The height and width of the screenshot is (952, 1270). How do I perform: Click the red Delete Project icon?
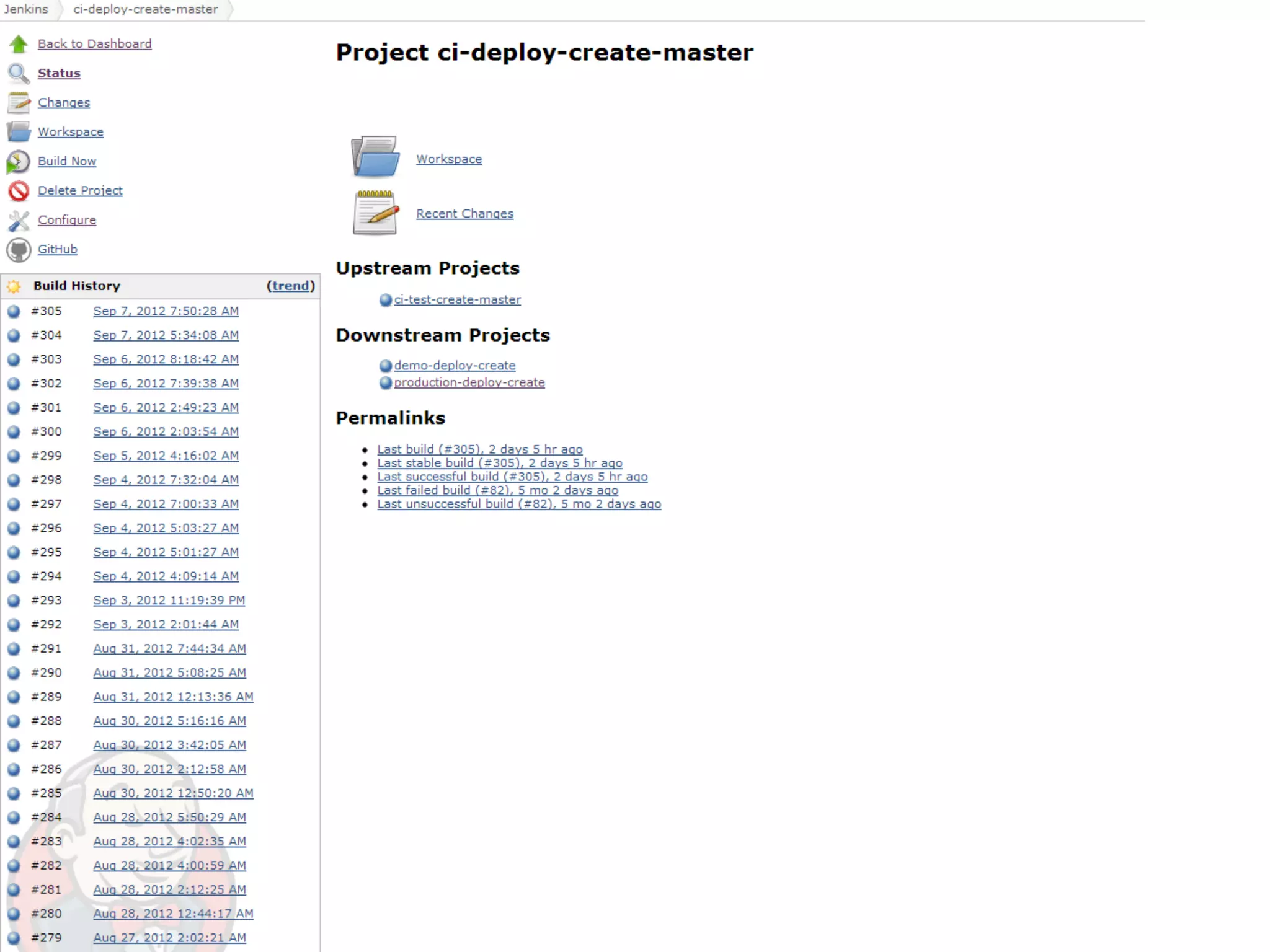(19, 191)
